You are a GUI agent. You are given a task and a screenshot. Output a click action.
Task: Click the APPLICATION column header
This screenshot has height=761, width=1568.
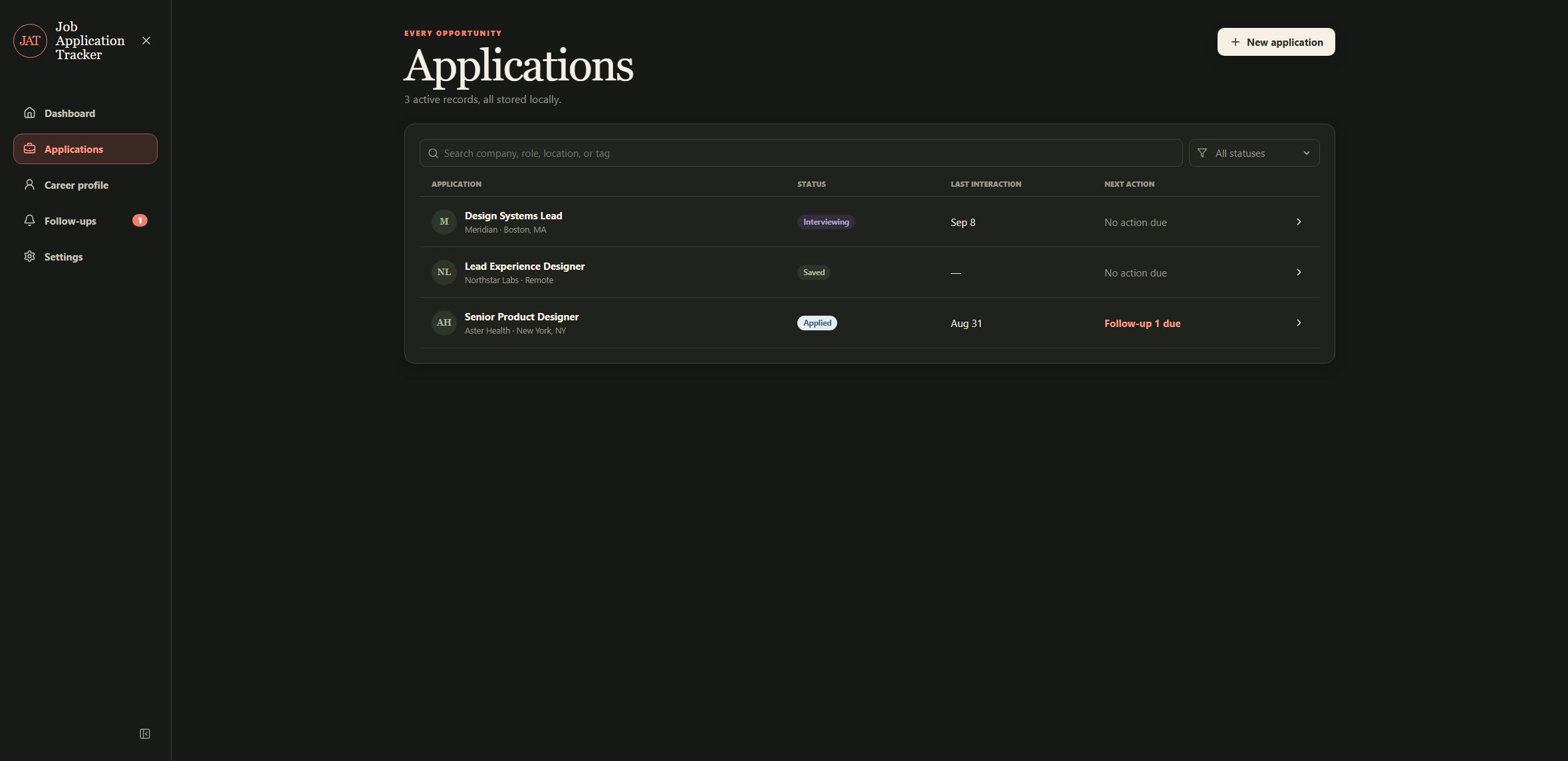[456, 183]
